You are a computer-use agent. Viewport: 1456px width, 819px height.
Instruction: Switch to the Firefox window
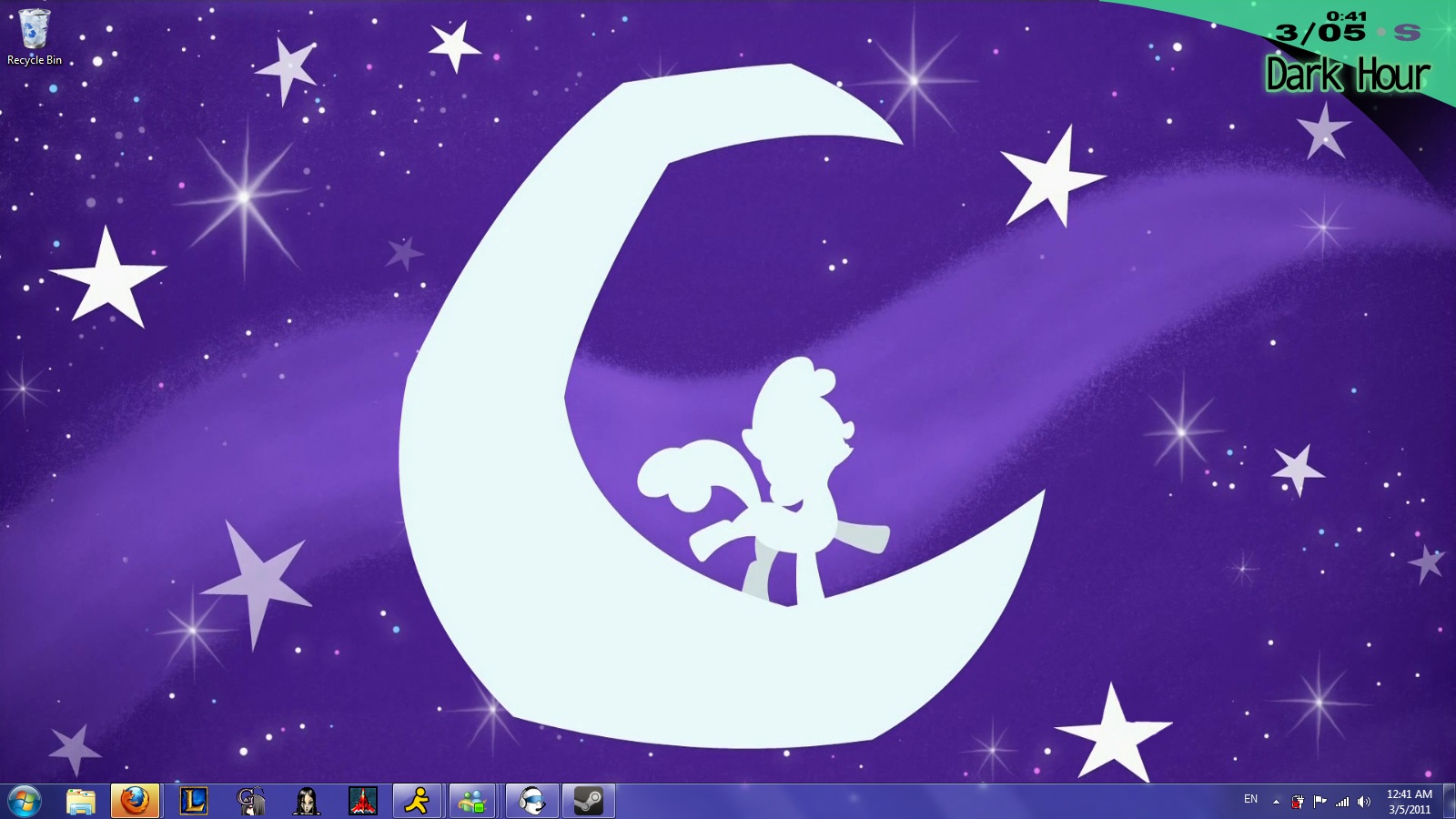click(135, 802)
